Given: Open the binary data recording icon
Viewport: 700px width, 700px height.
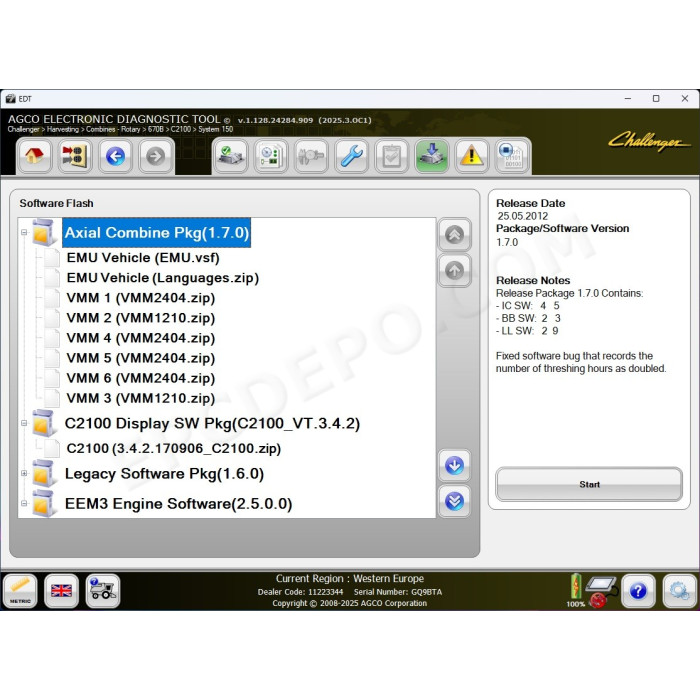Looking at the screenshot, I should point(512,156).
